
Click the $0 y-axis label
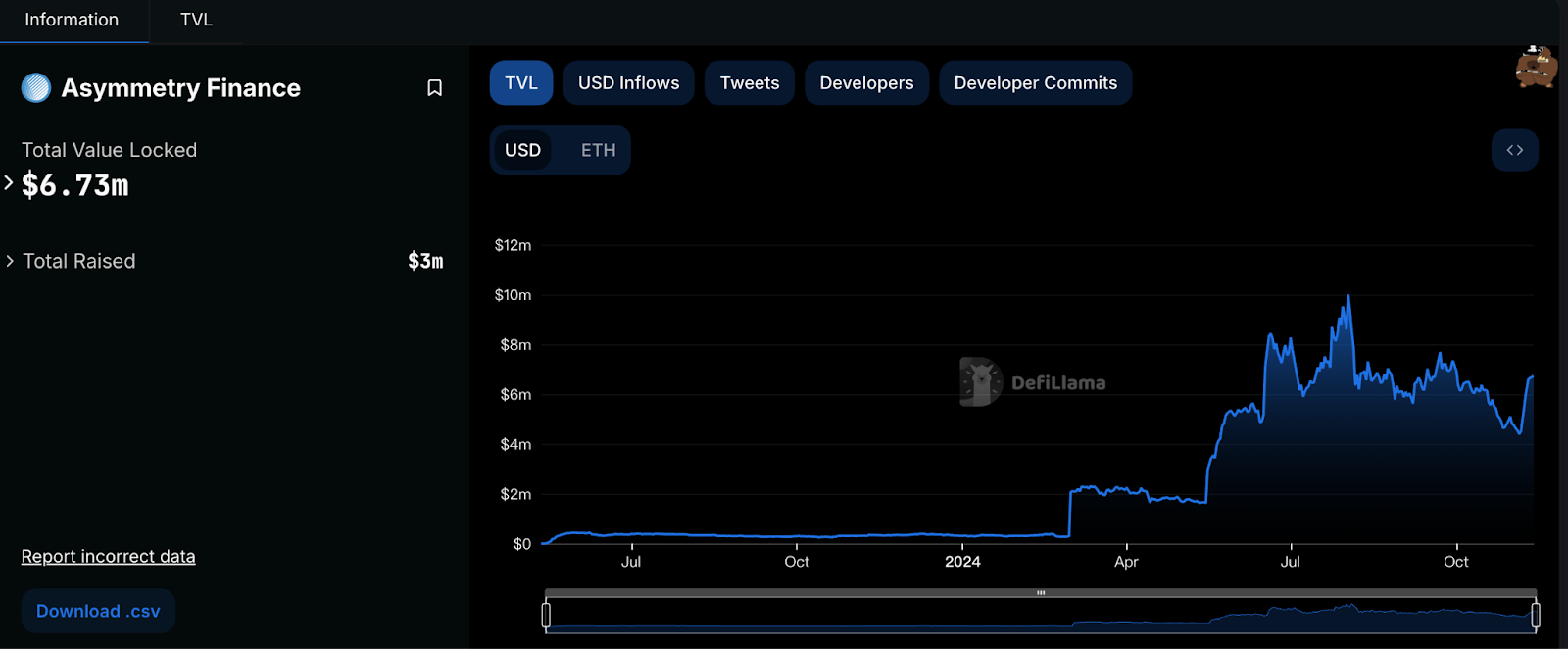[x=522, y=544]
